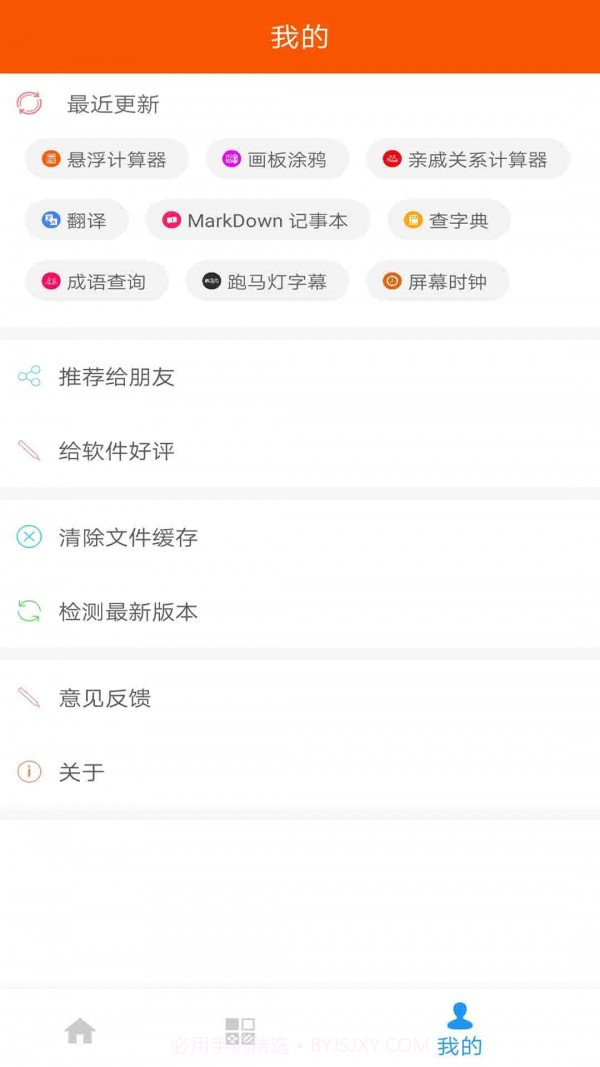The width and height of the screenshot is (600, 1067).
Task: Open the 成语查询 idiom lookup tool
Action: (x=96, y=281)
